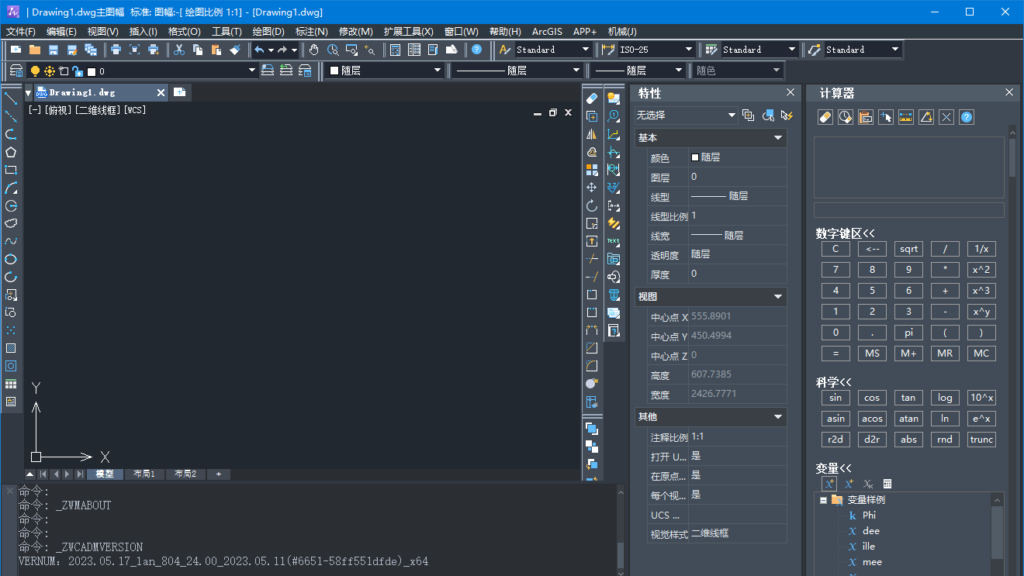This screenshot has height=576, width=1024.
Task: Open the 文件(F) menu
Action: [21, 31]
